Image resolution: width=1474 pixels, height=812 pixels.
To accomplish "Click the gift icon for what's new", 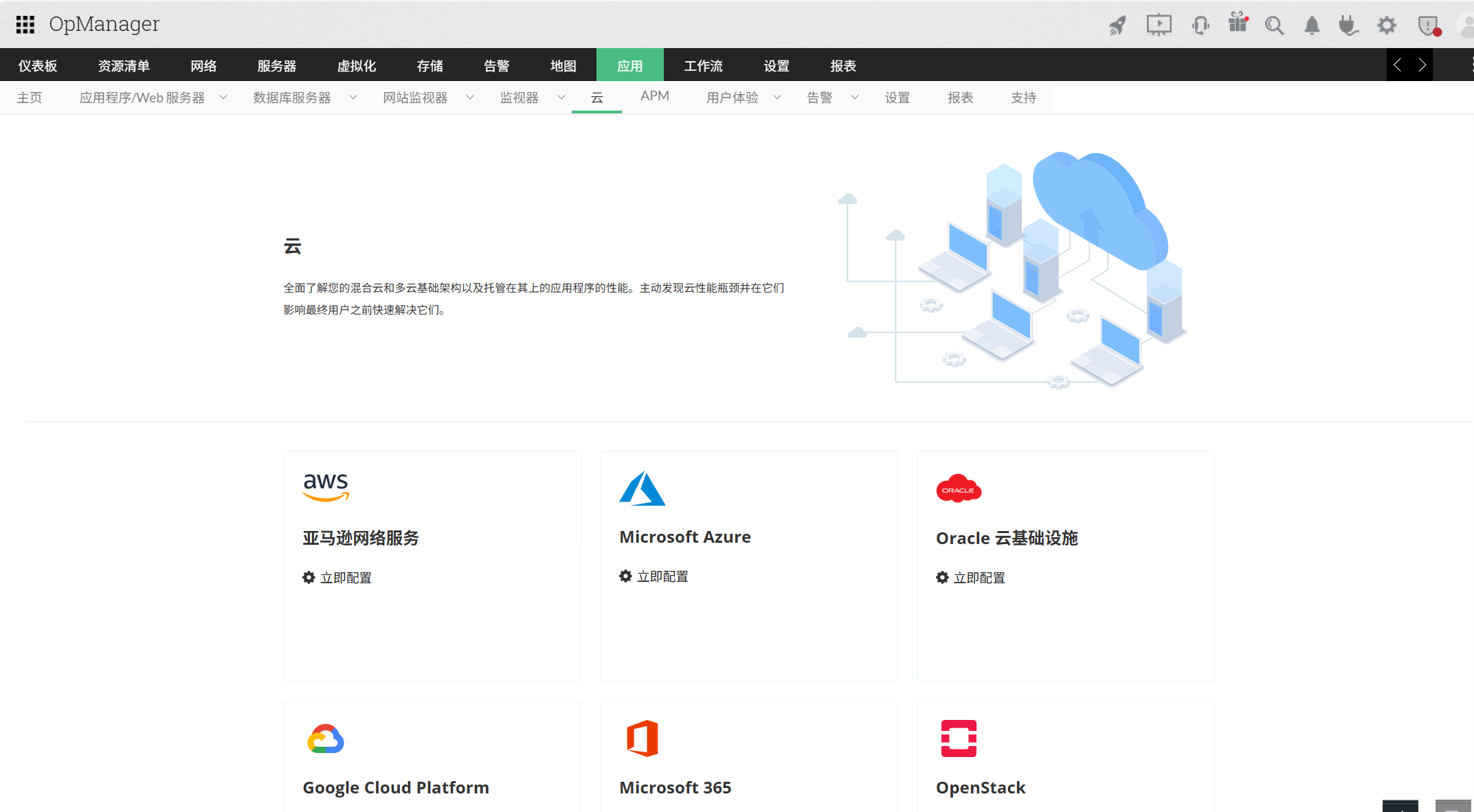I will click(x=1238, y=23).
